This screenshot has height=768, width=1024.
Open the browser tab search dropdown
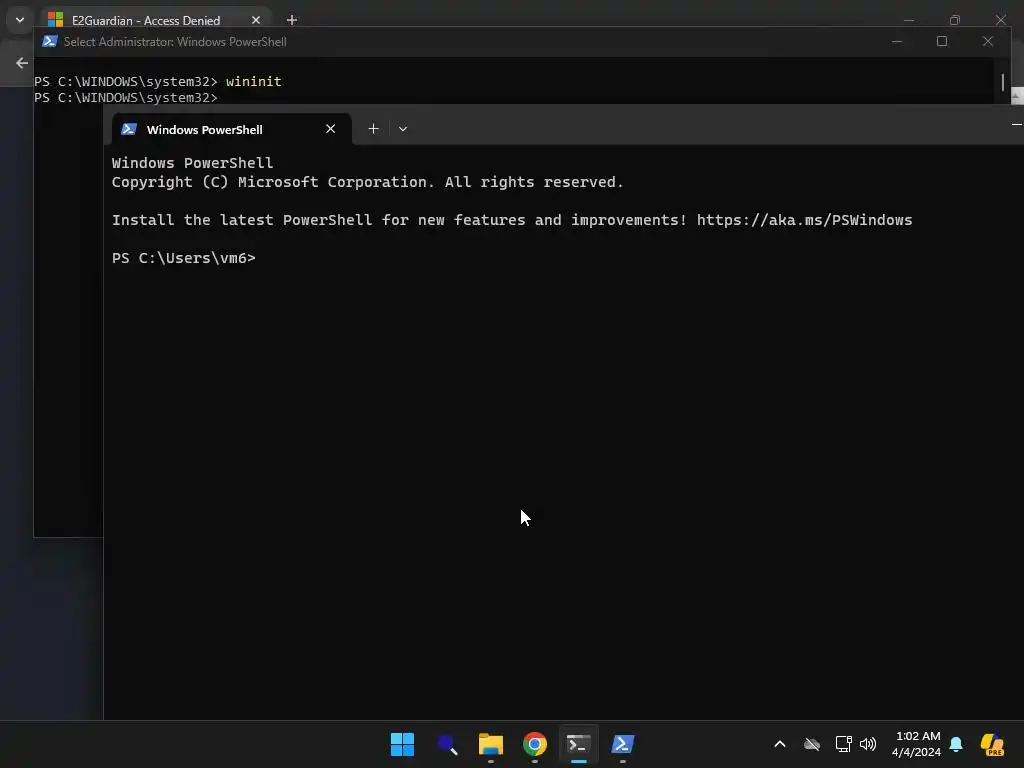pos(20,20)
